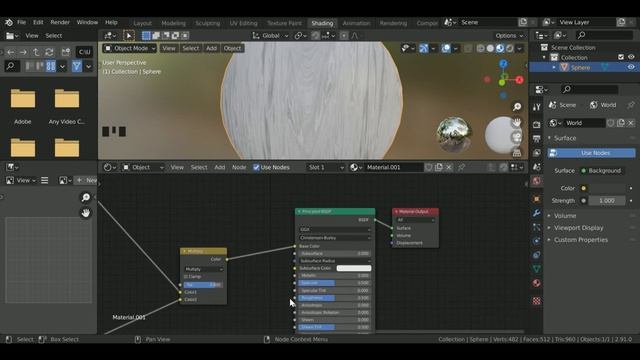Create new folder in file browser
Screen dimensions: 640x360
tap(66, 52)
